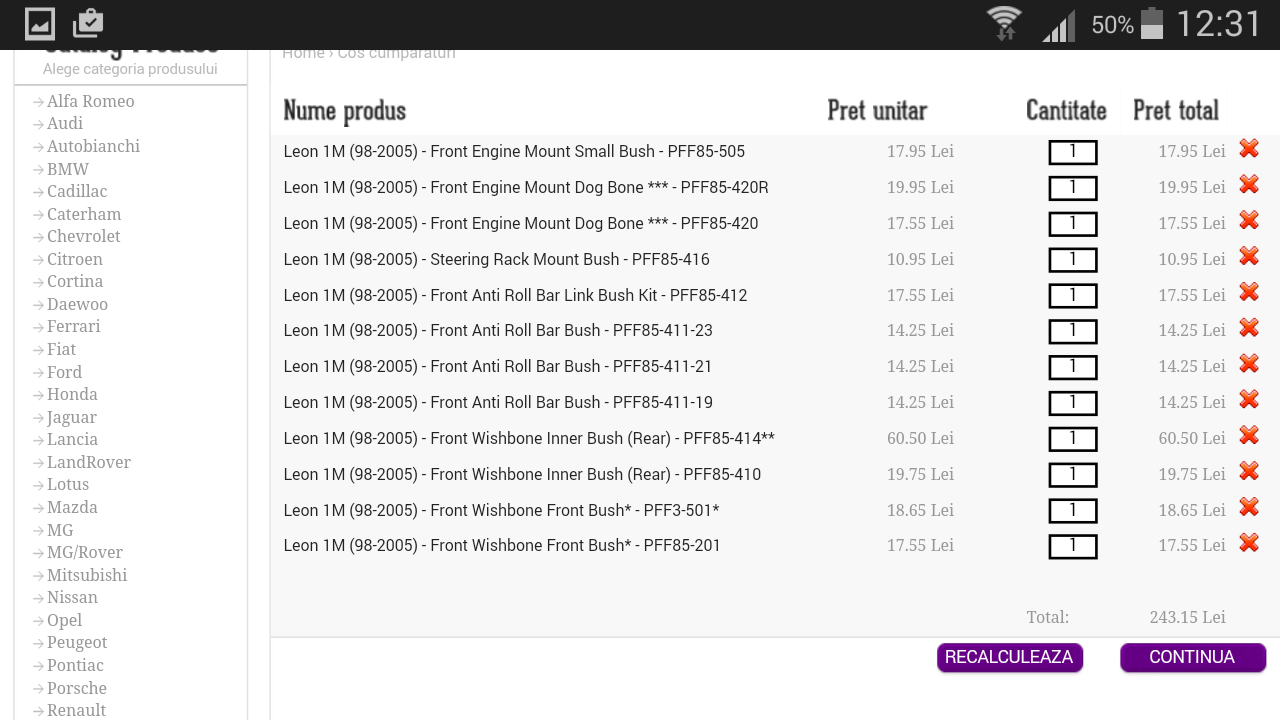
Task: Tap the Wi-Fi status icon
Action: [x=1004, y=23]
